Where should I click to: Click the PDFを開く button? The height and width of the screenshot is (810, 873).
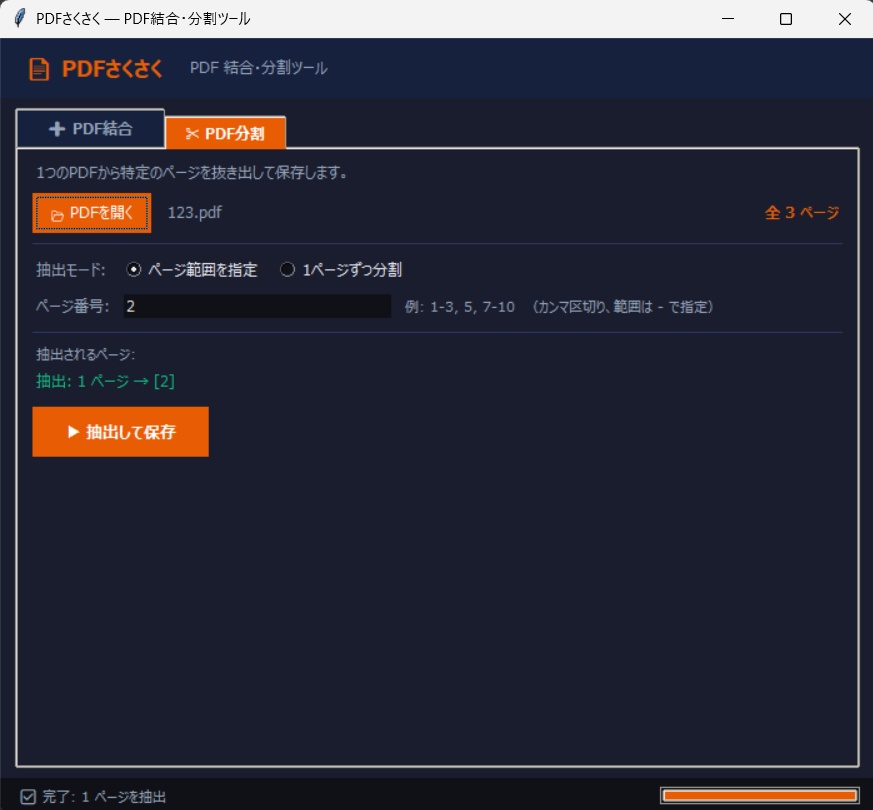(x=92, y=213)
